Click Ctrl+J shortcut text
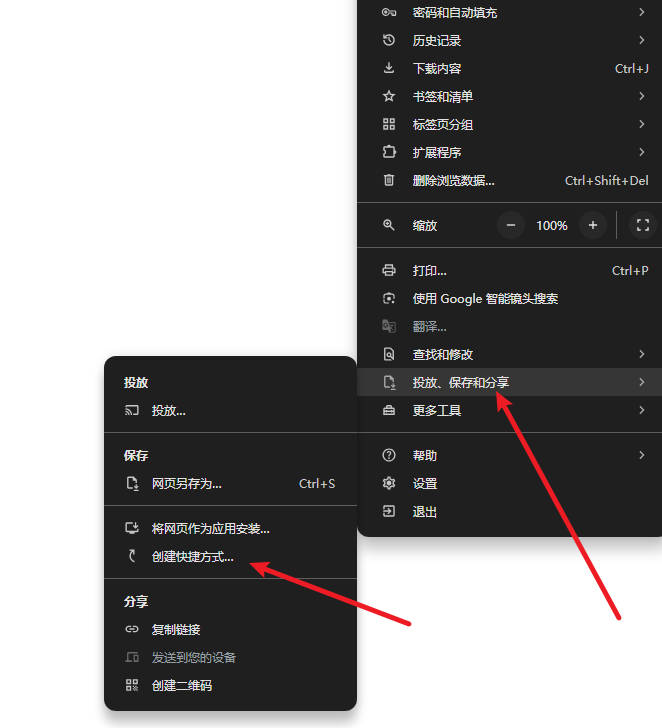The image size is (662, 728). coord(631,69)
